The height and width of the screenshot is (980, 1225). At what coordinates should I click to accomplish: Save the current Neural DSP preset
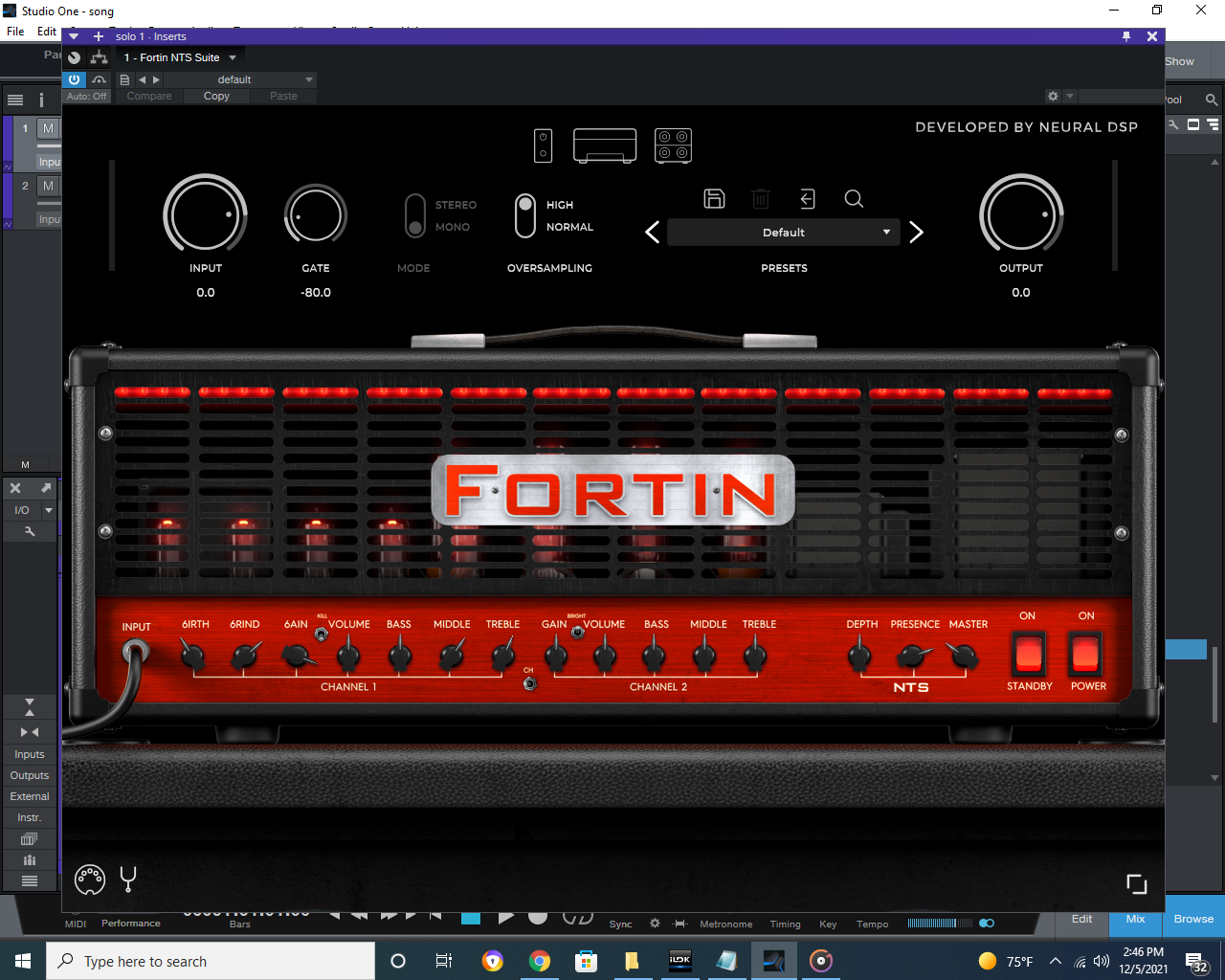point(714,199)
